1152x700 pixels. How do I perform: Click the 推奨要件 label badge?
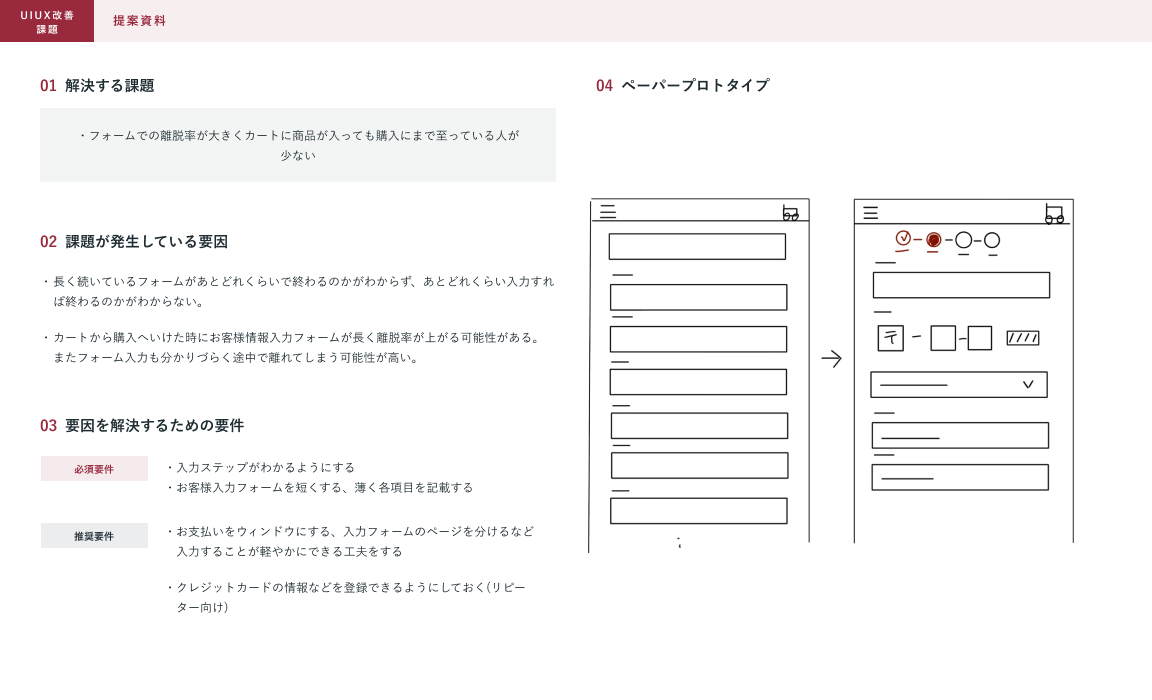(x=94, y=536)
